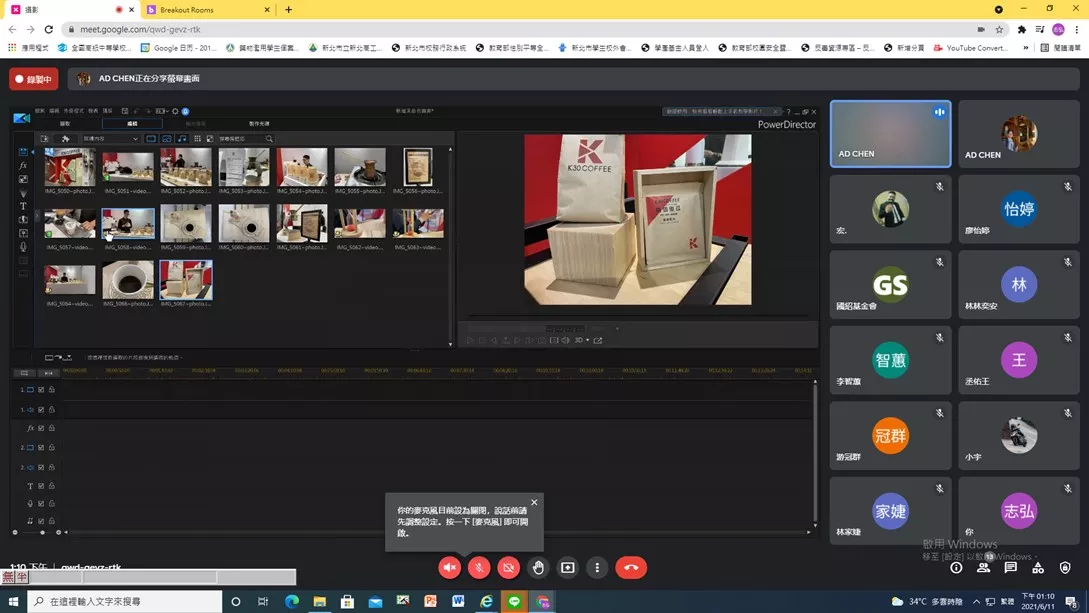The width and height of the screenshot is (1089, 613).
Task: Open the Title Room T icon
Action: tap(23, 206)
